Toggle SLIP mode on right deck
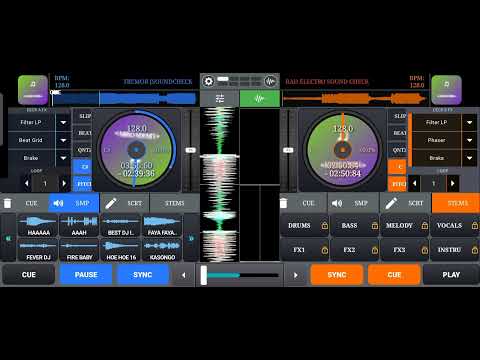 pyautogui.click(x=397, y=116)
